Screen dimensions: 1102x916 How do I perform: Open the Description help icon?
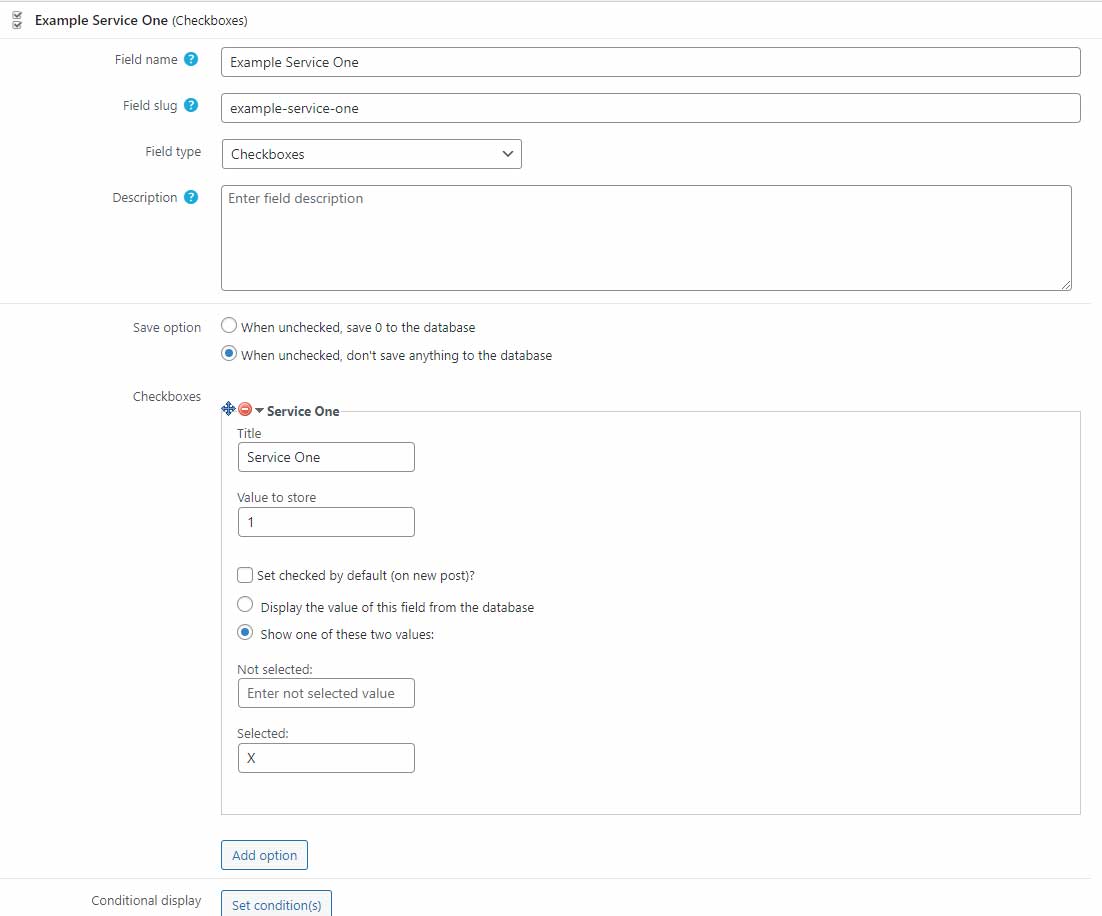pyautogui.click(x=191, y=197)
